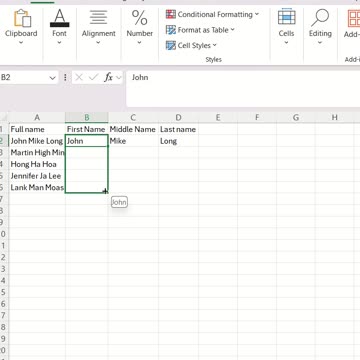
Task: Click the Format as Table icon
Action: (171, 30)
